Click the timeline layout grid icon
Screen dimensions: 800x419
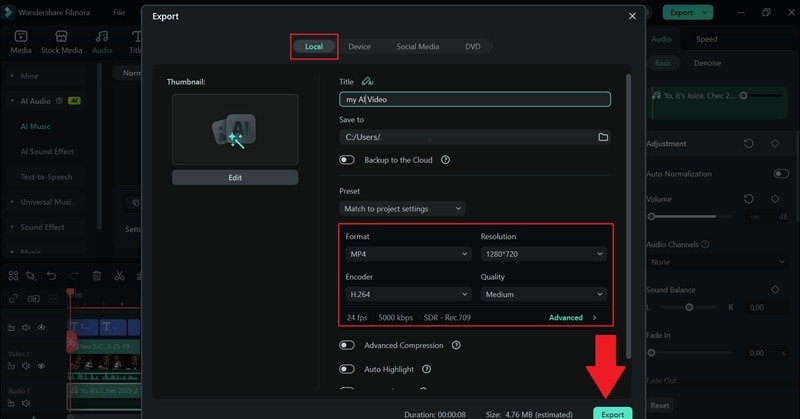[x=13, y=276]
